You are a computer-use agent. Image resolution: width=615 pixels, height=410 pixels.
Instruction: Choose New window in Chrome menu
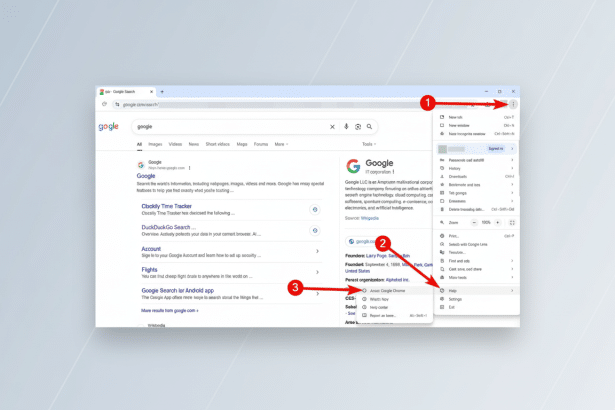(x=477, y=126)
